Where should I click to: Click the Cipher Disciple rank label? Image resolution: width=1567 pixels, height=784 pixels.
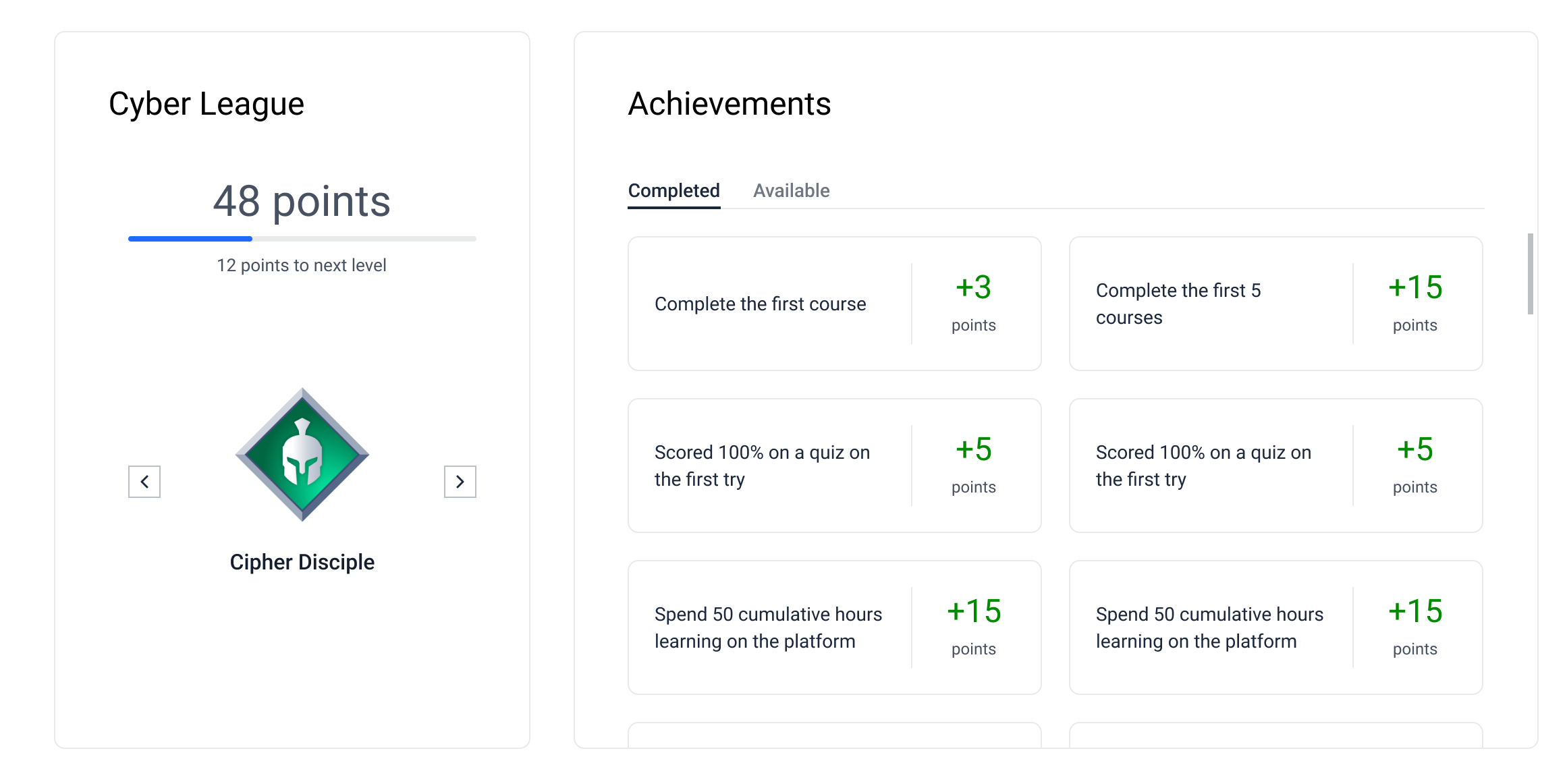302,562
